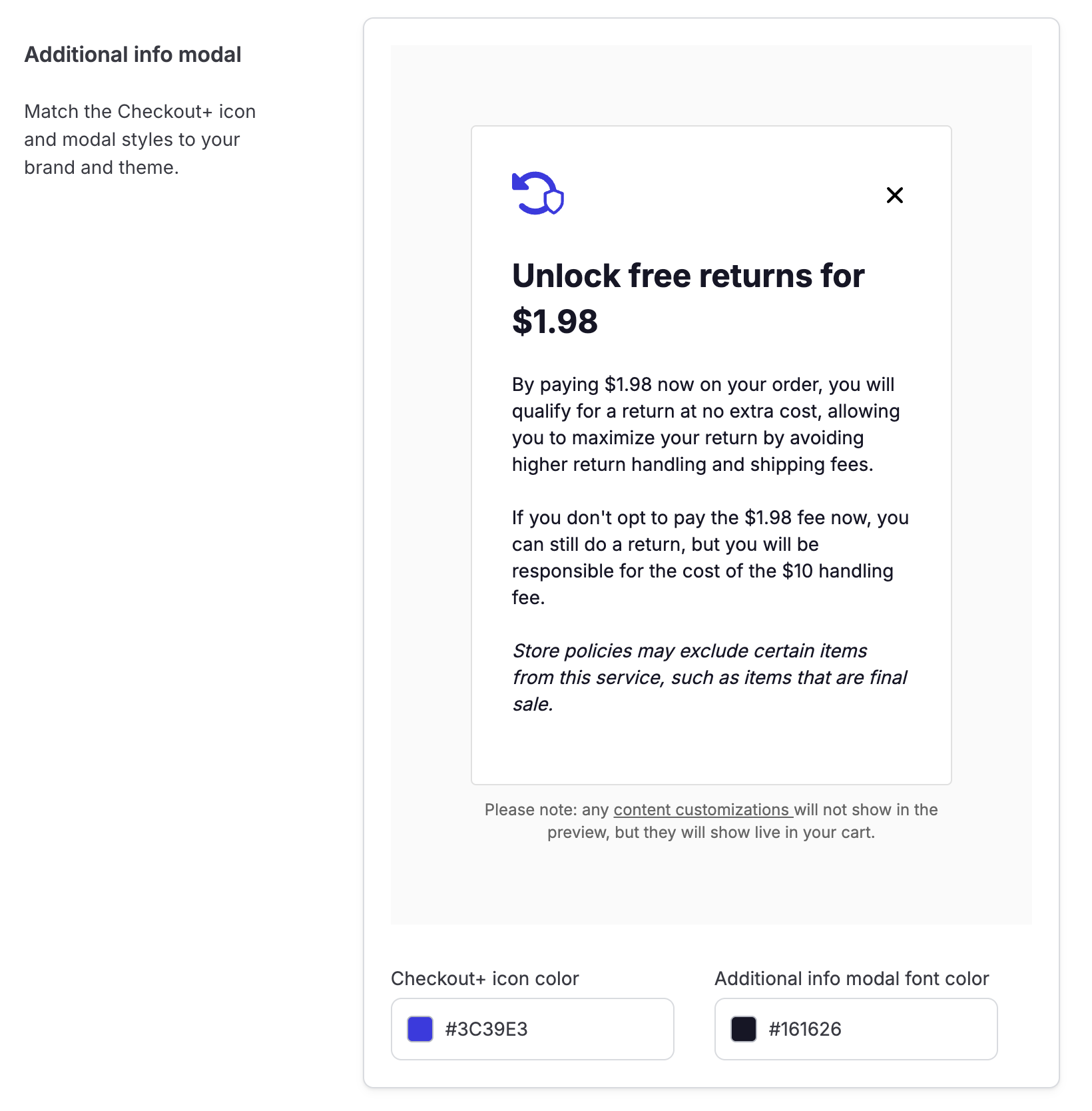Close the modal preview with X
1092x1111 pixels.
(x=894, y=195)
